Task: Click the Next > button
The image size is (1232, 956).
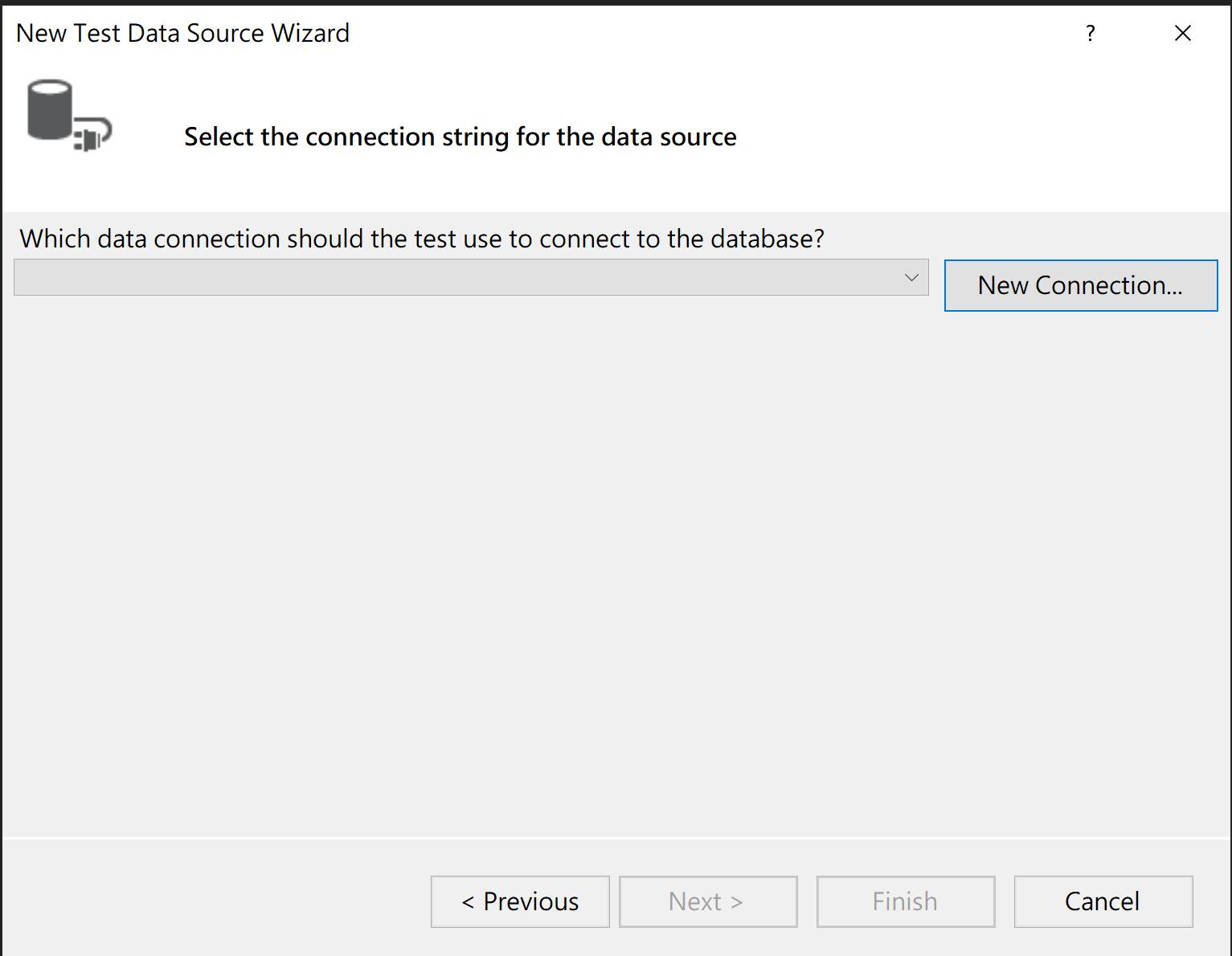Action: coord(708,901)
